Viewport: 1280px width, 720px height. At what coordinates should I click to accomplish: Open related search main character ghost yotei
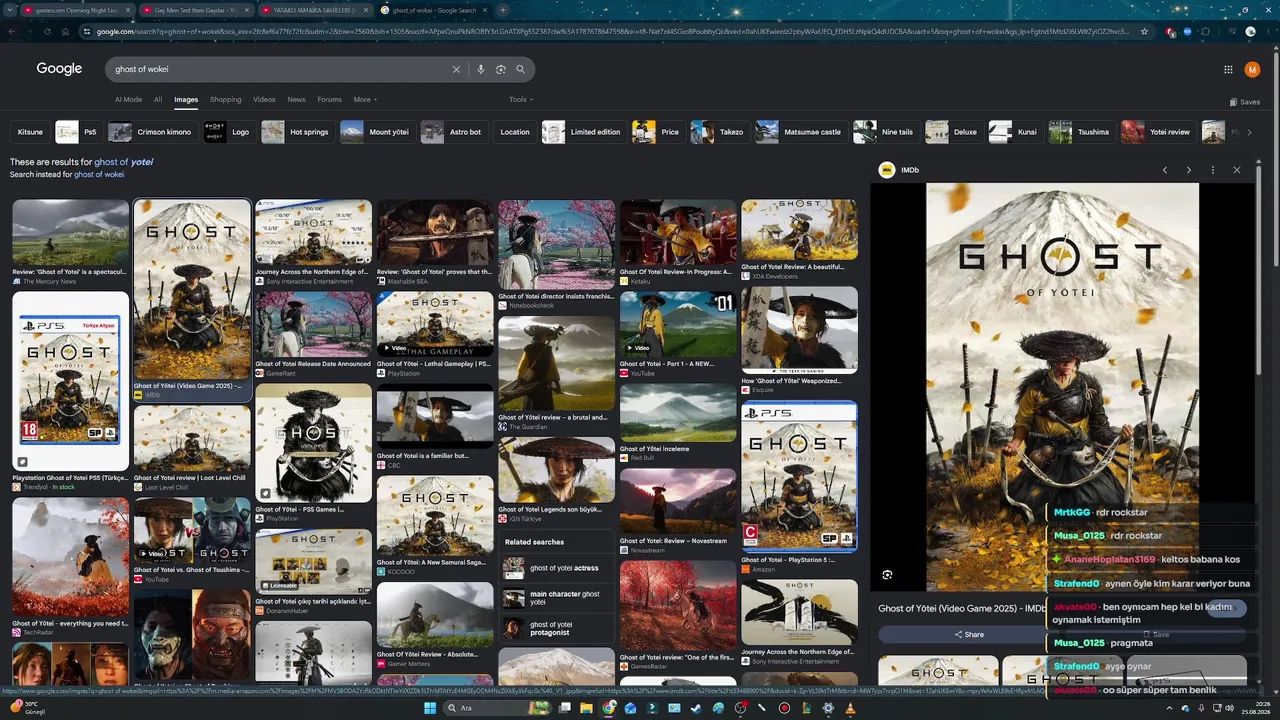point(556,598)
